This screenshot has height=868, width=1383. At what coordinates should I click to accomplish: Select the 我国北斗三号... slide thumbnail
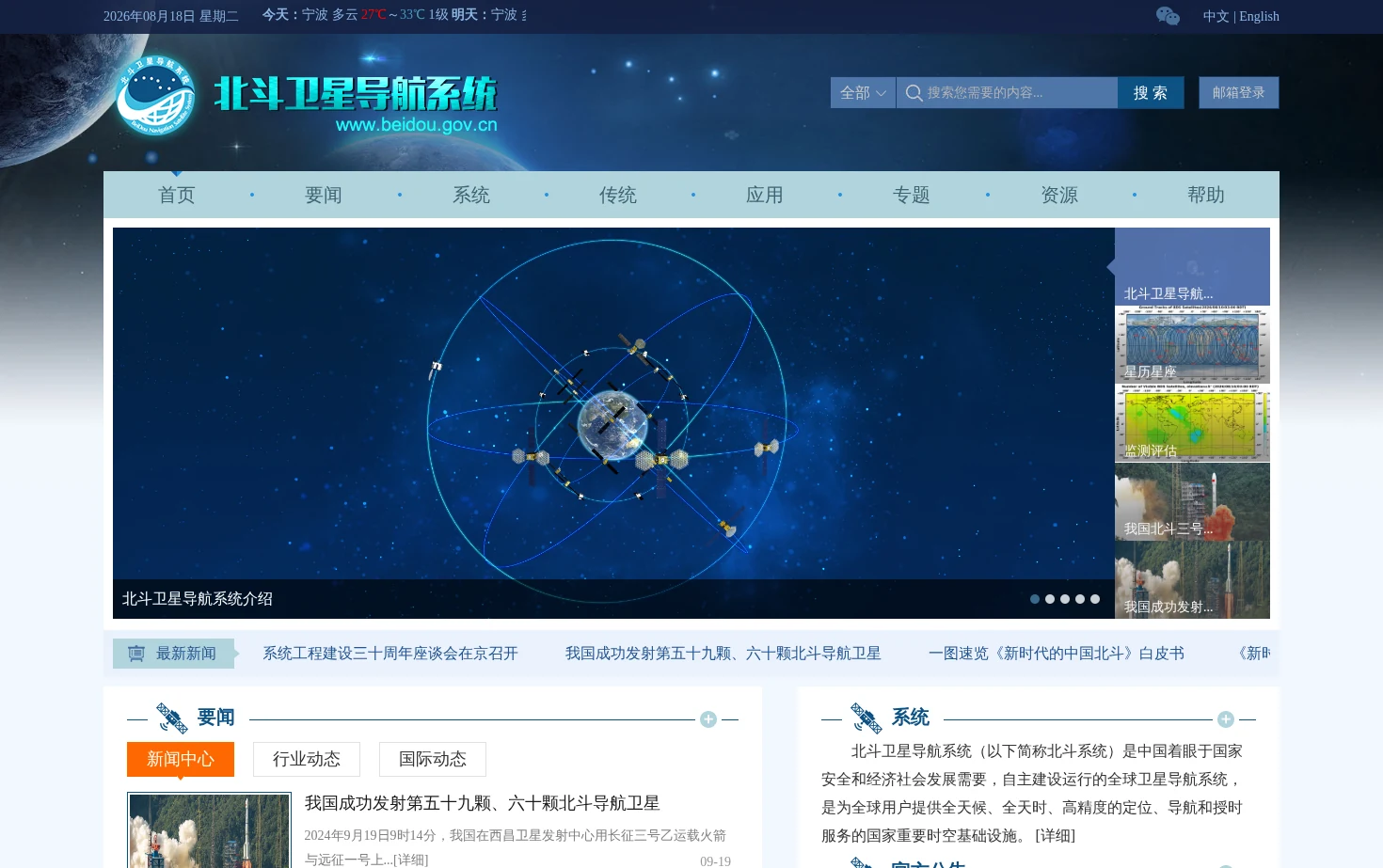(1192, 501)
